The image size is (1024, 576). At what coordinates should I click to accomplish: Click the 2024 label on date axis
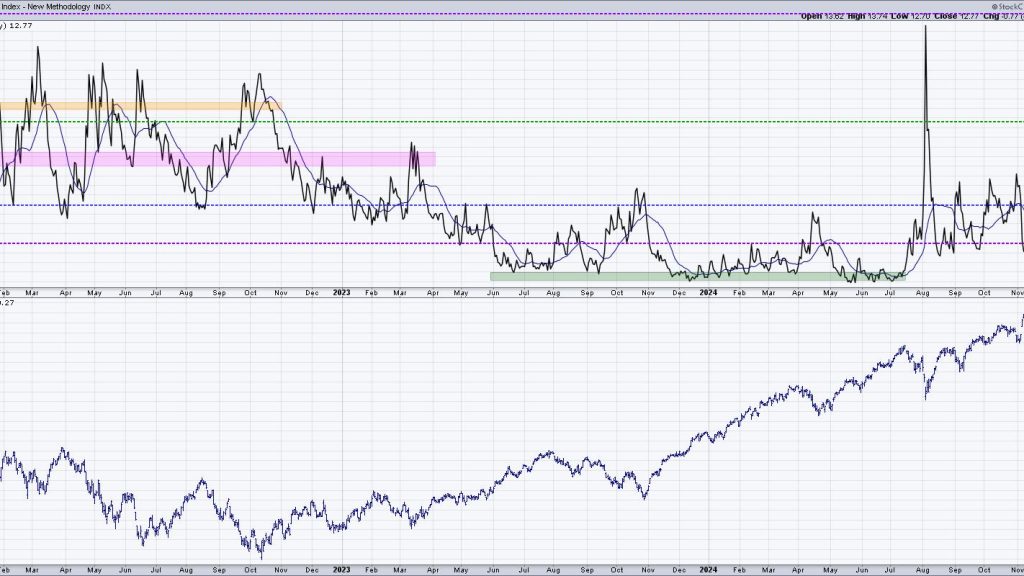pyautogui.click(x=708, y=293)
